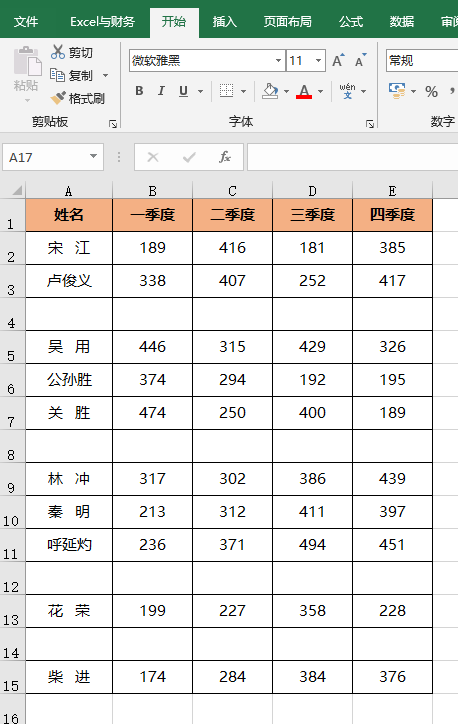Switch to the 开始 tab
The width and height of the screenshot is (458, 724).
point(174,22)
